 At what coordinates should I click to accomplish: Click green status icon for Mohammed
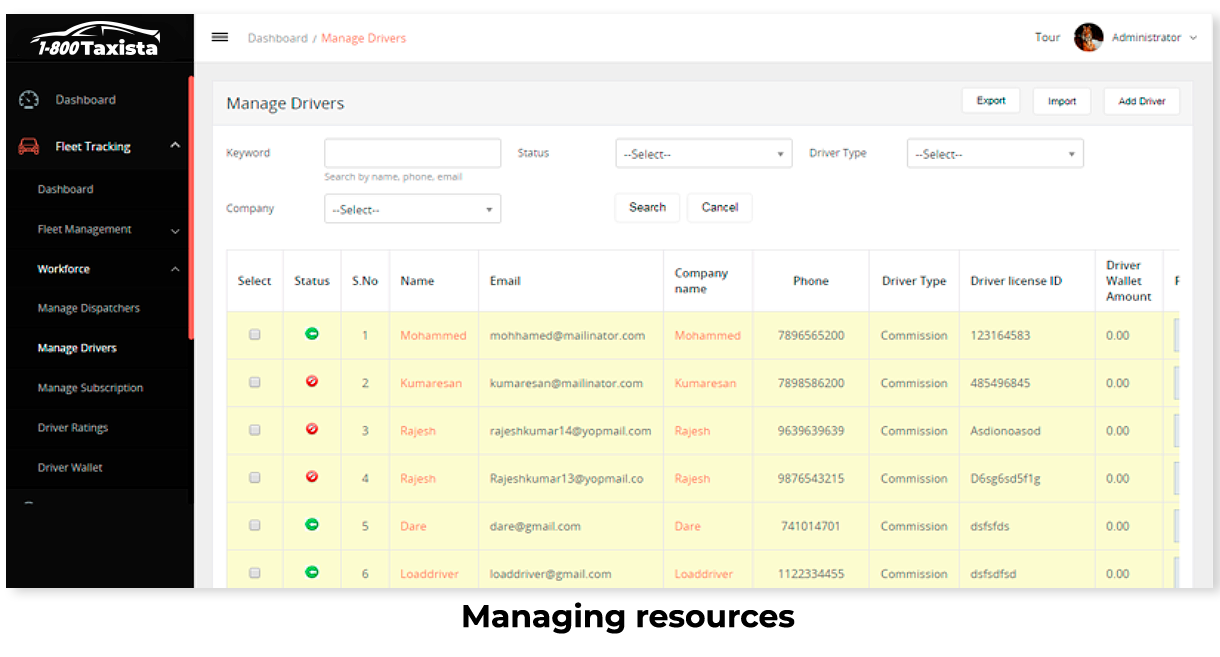(312, 334)
